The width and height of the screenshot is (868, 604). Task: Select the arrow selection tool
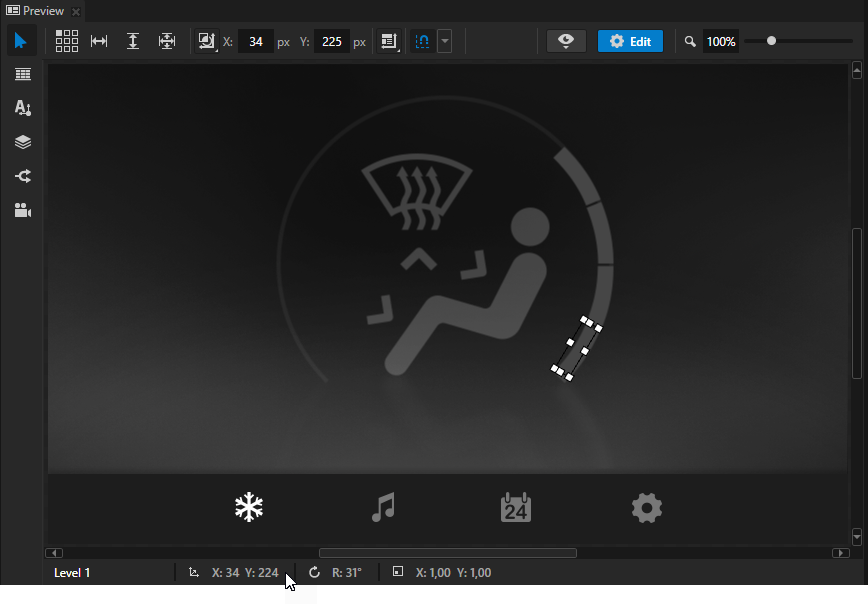(22, 41)
